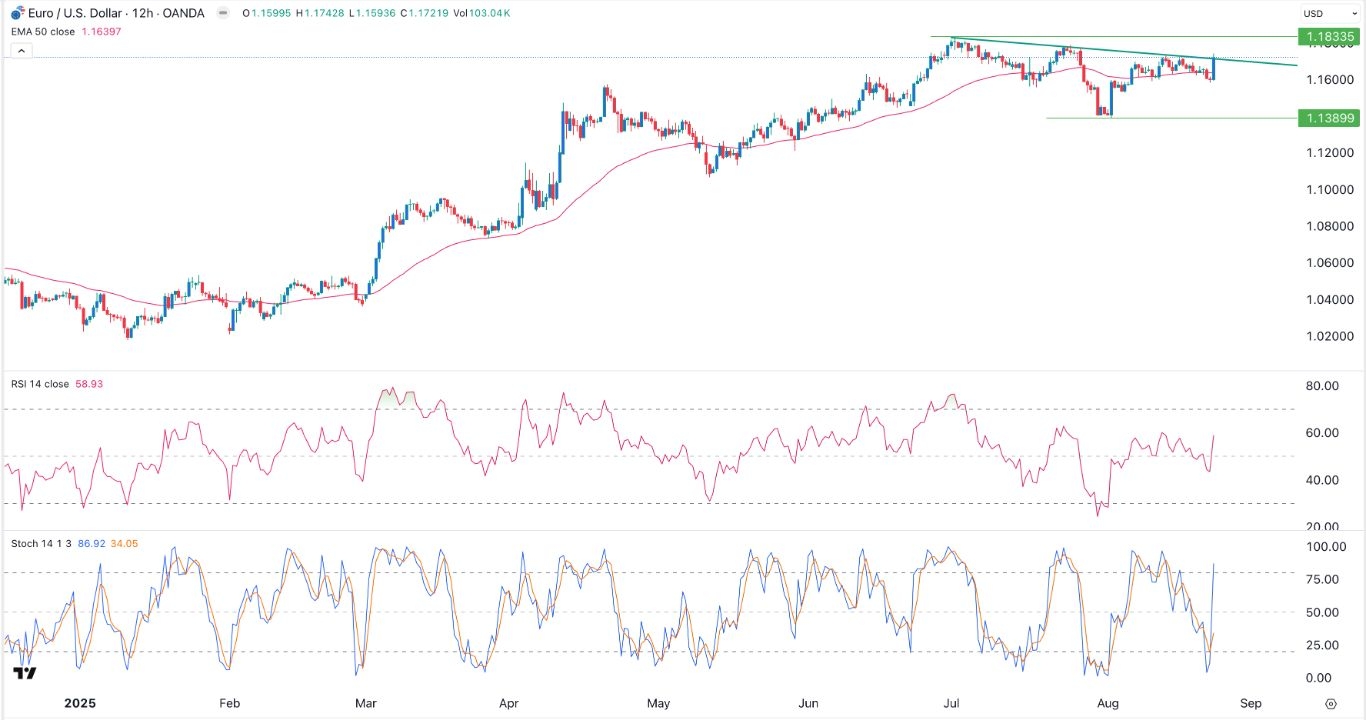Select the EMA 50 indicator label
The width and height of the screenshot is (1366, 720).
click(42, 31)
